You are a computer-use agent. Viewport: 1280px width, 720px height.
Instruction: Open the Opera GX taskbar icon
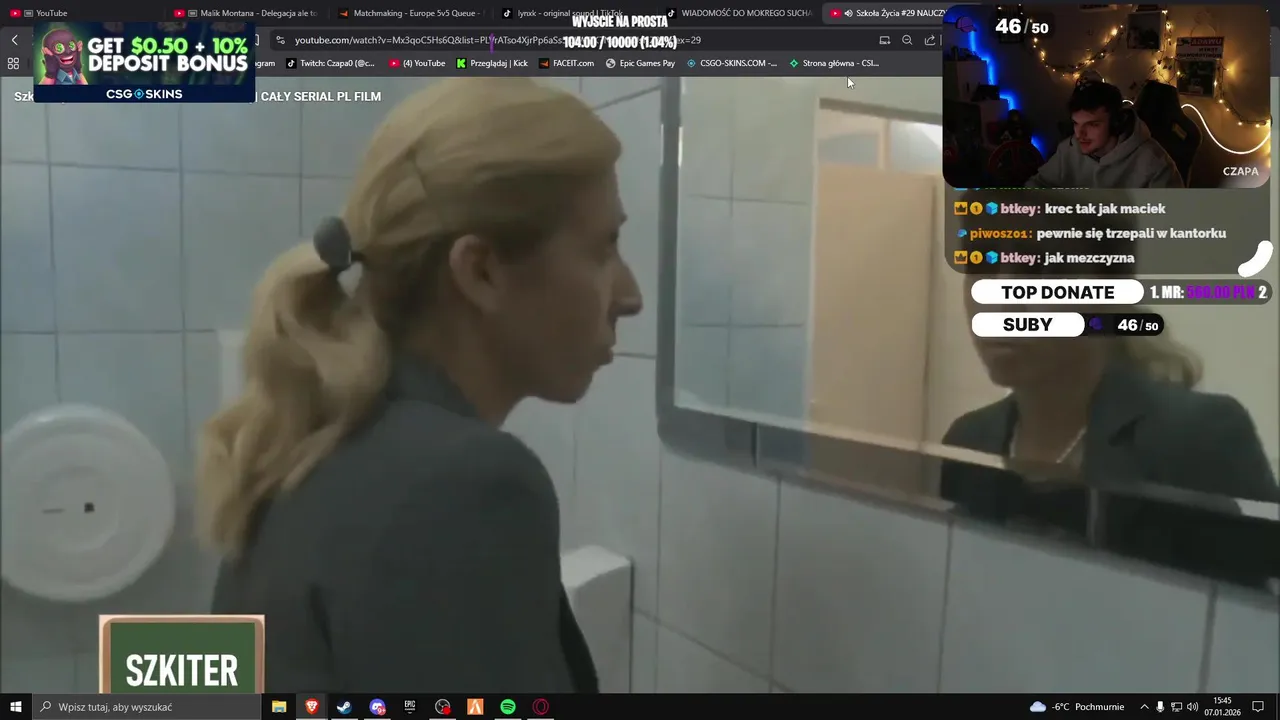541,707
